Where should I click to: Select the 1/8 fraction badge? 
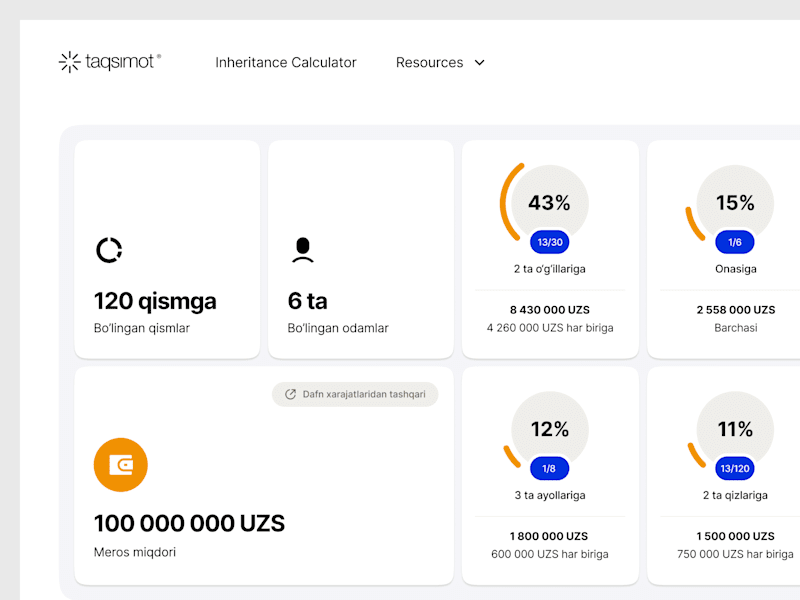pyautogui.click(x=549, y=468)
